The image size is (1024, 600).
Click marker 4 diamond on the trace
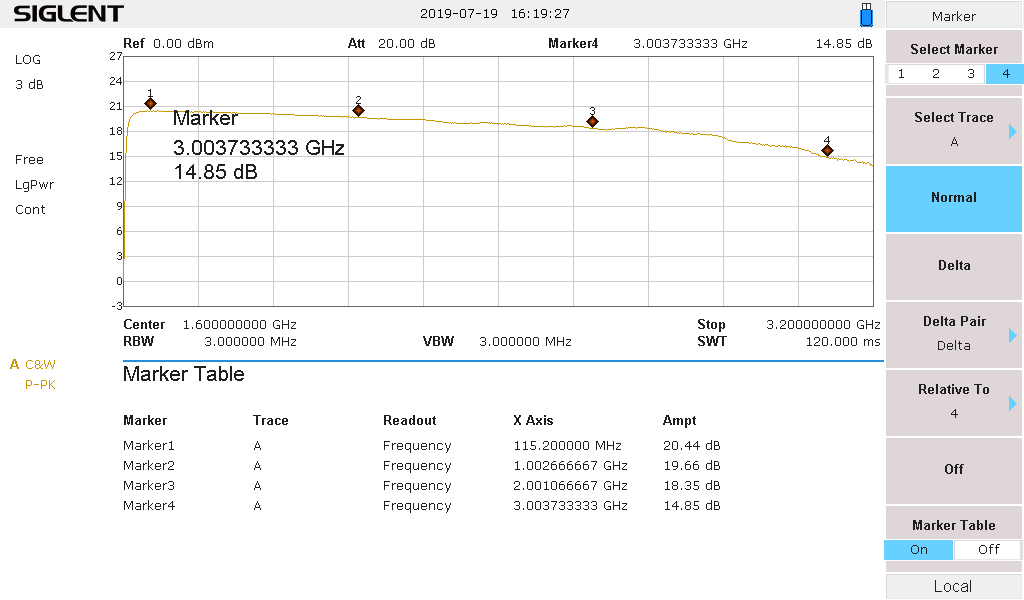(x=827, y=151)
